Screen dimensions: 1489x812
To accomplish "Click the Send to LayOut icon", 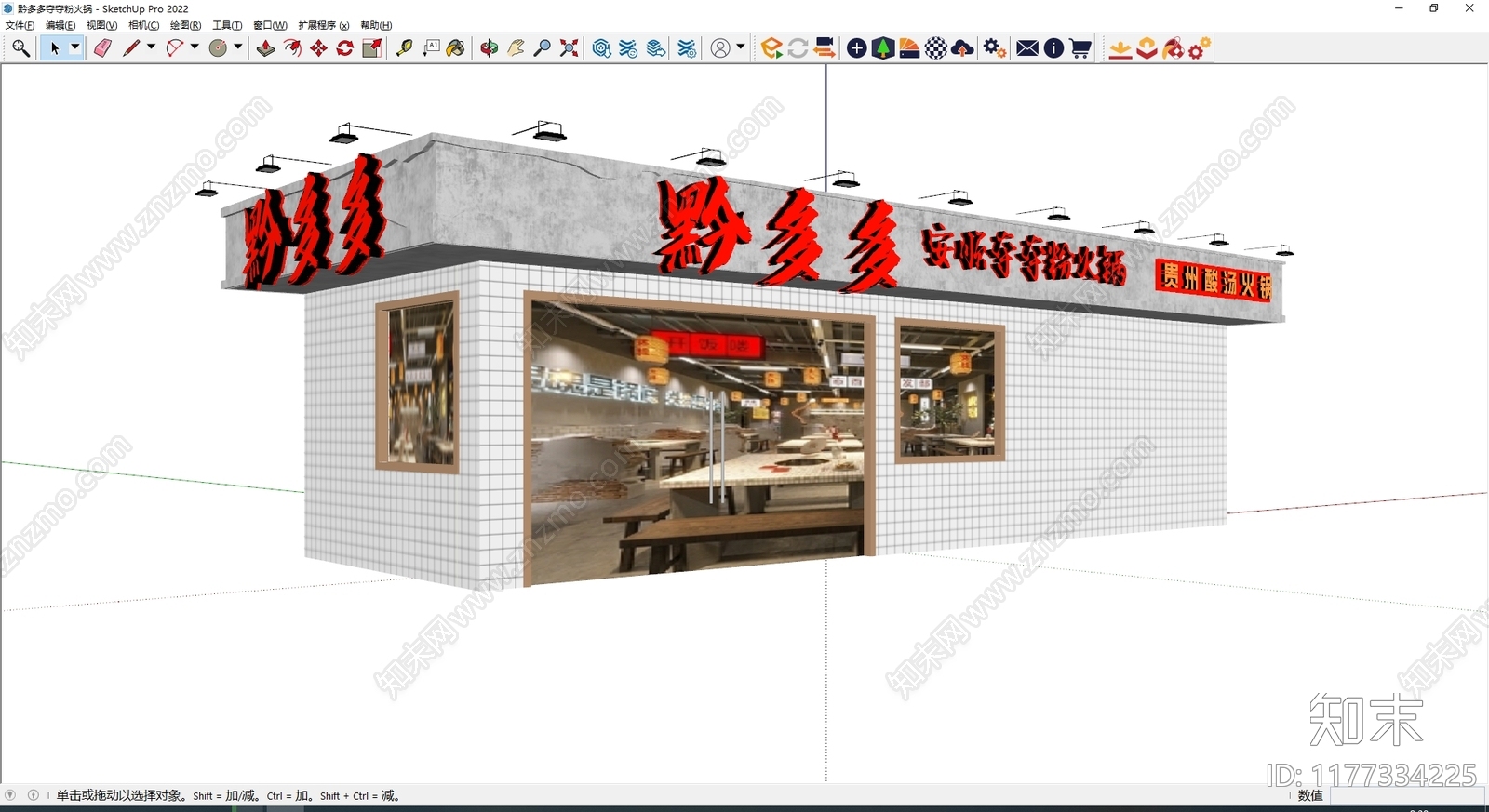I will point(656,48).
